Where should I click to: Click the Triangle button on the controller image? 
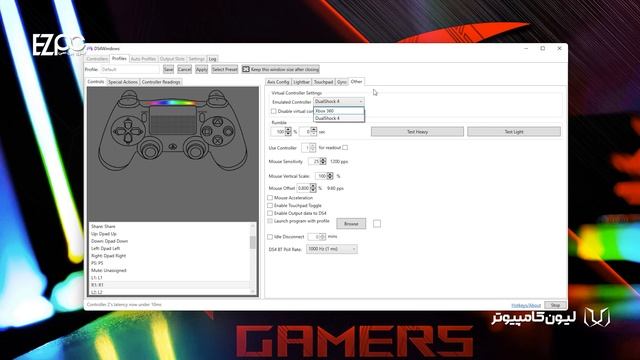tap(218, 122)
